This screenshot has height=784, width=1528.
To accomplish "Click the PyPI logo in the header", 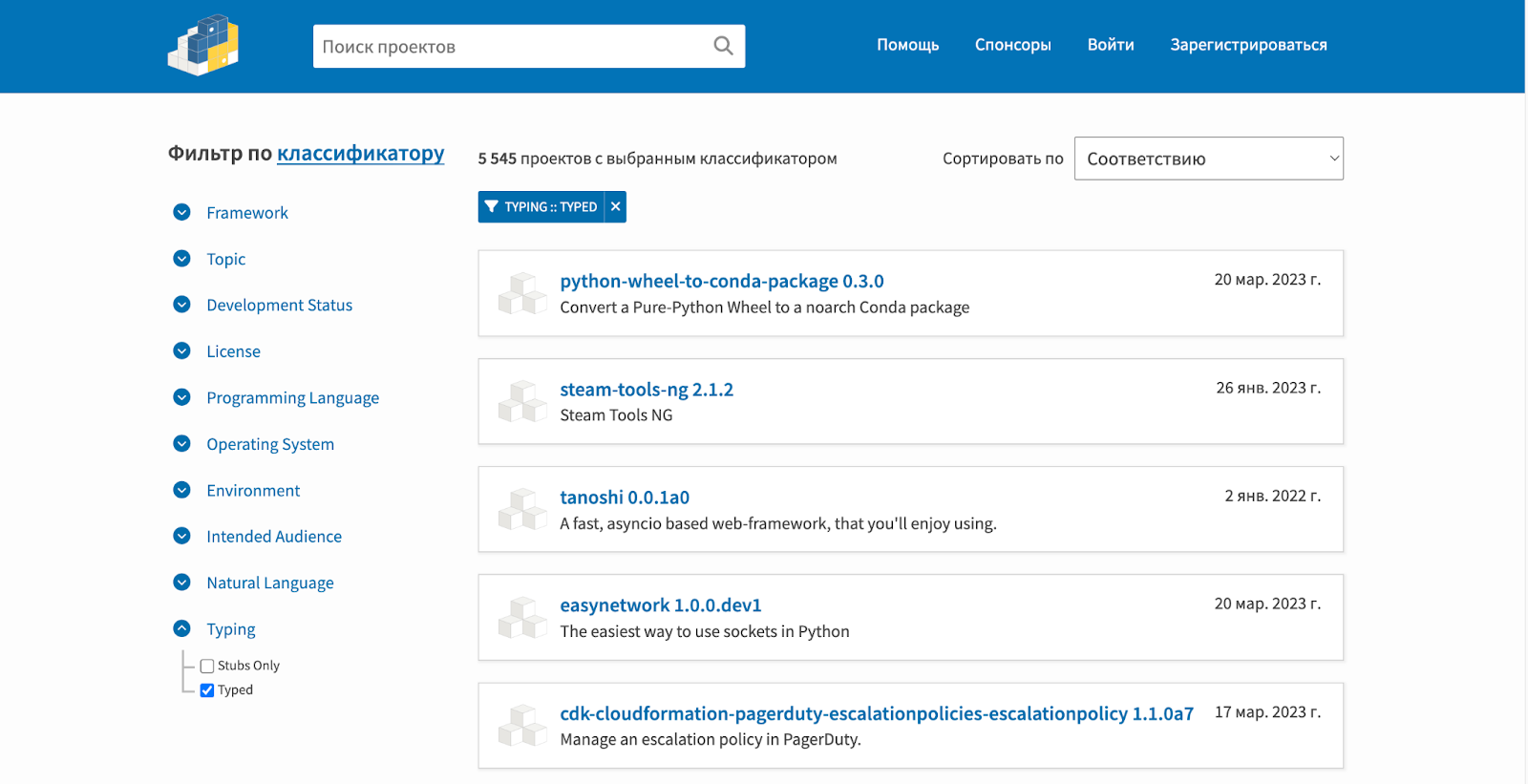I will [203, 45].
